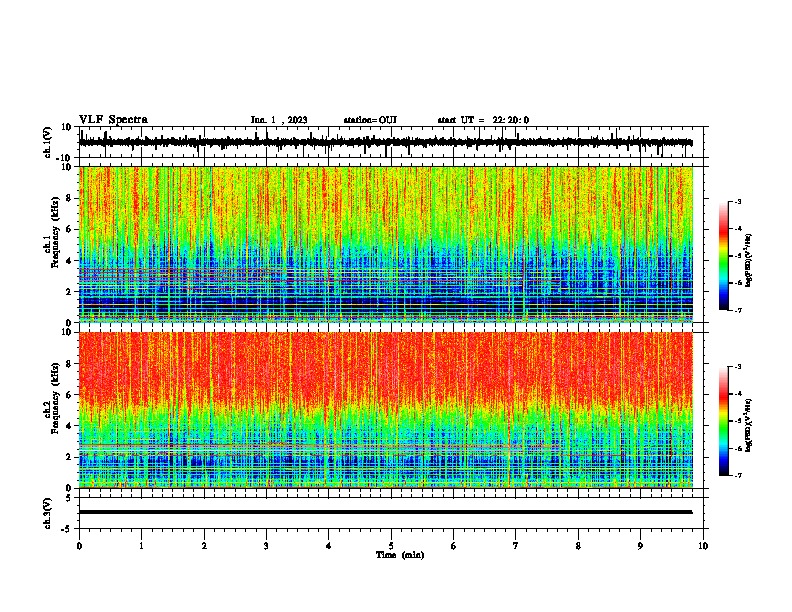Click time axis tick label "9"
Image resolution: width=792 pixels, height=612 pixels.
click(640, 546)
